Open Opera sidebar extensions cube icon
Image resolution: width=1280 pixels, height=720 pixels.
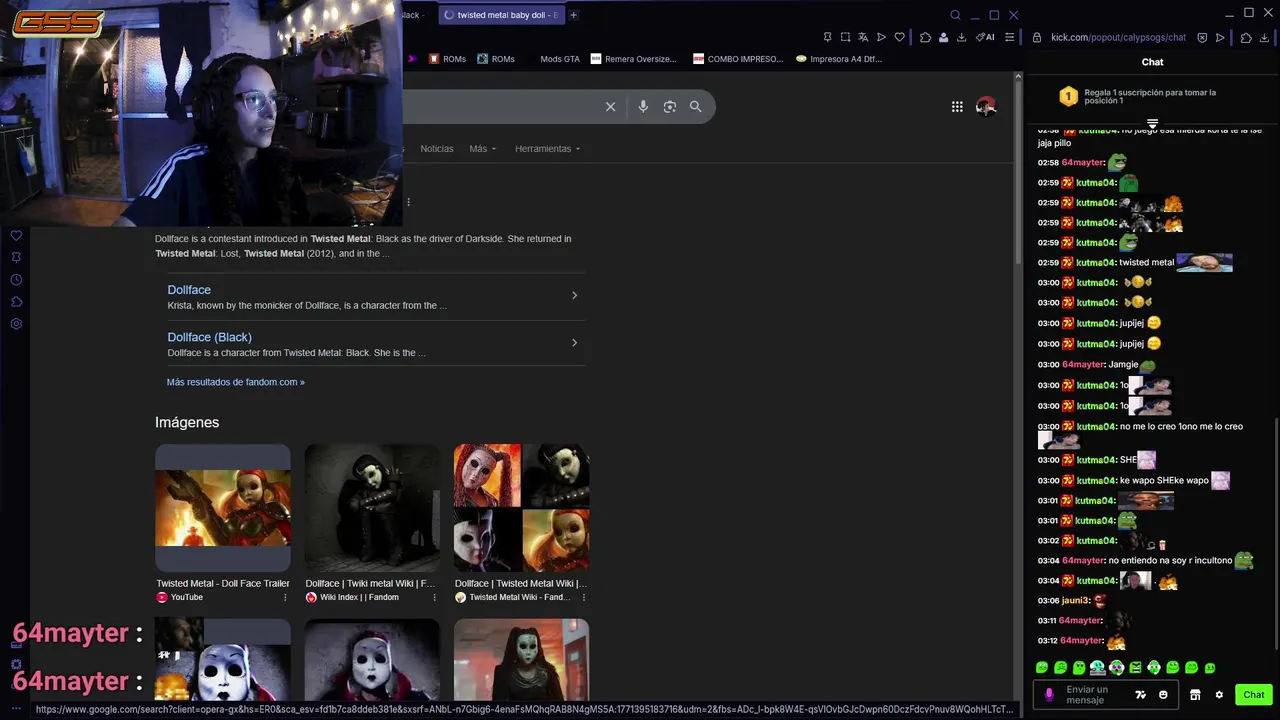point(16,302)
